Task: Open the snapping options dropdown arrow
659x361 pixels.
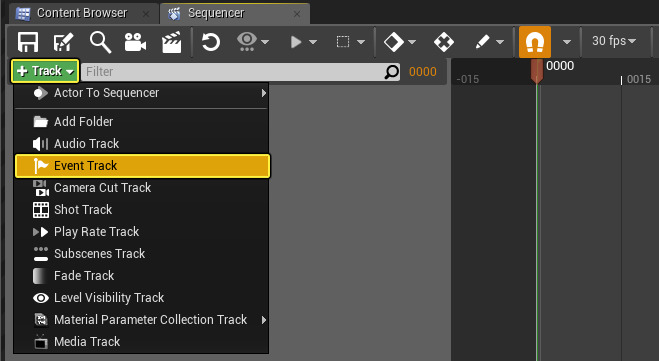Action: (x=567, y=42)
